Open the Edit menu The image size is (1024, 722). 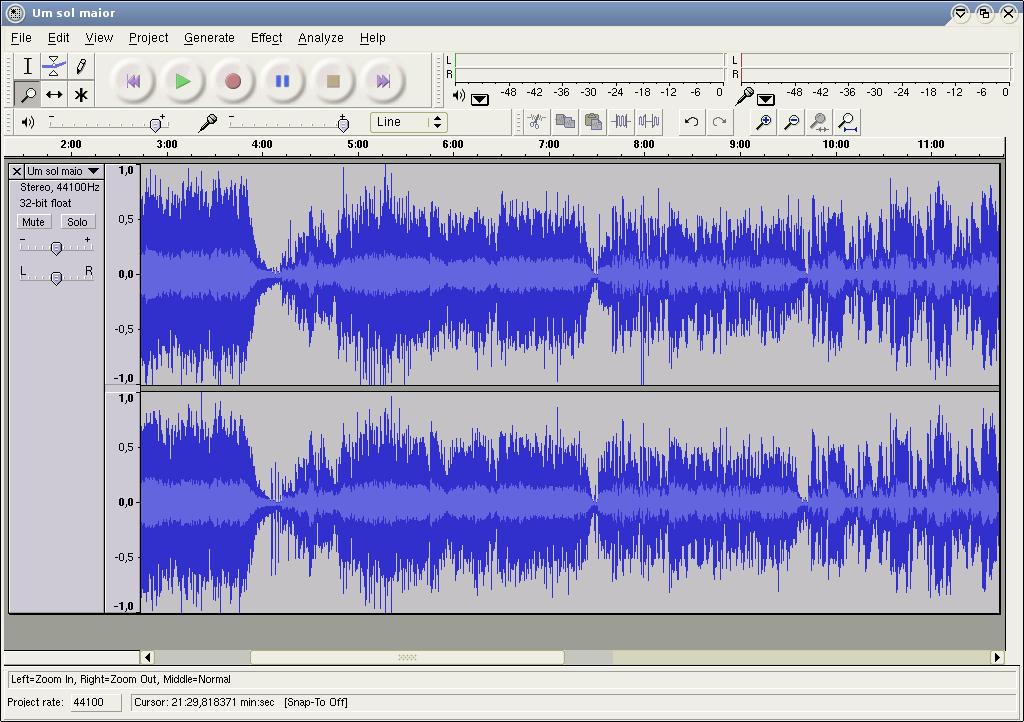pos(58,38)
